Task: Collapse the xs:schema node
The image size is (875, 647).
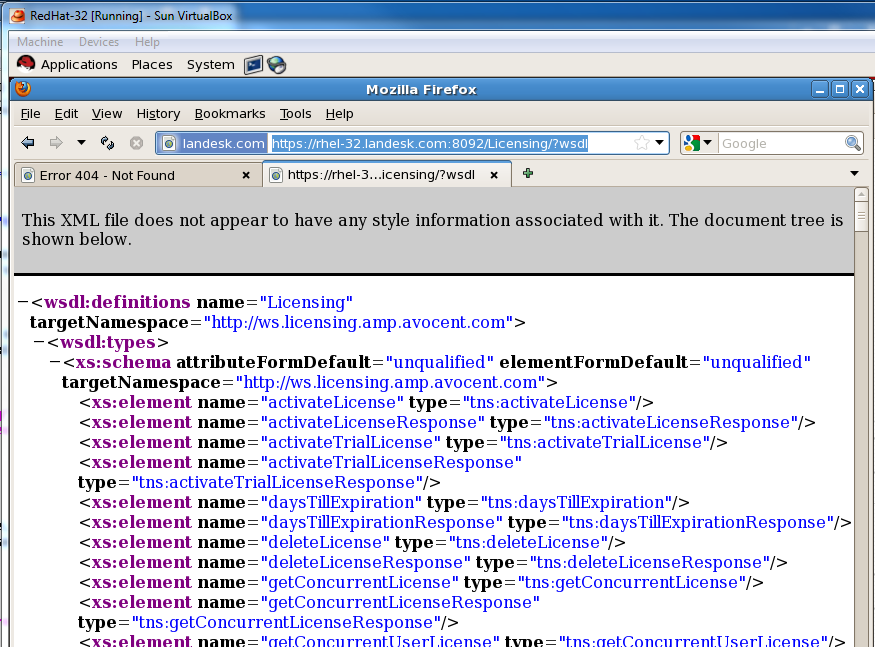Action: (x=55, y=362)
